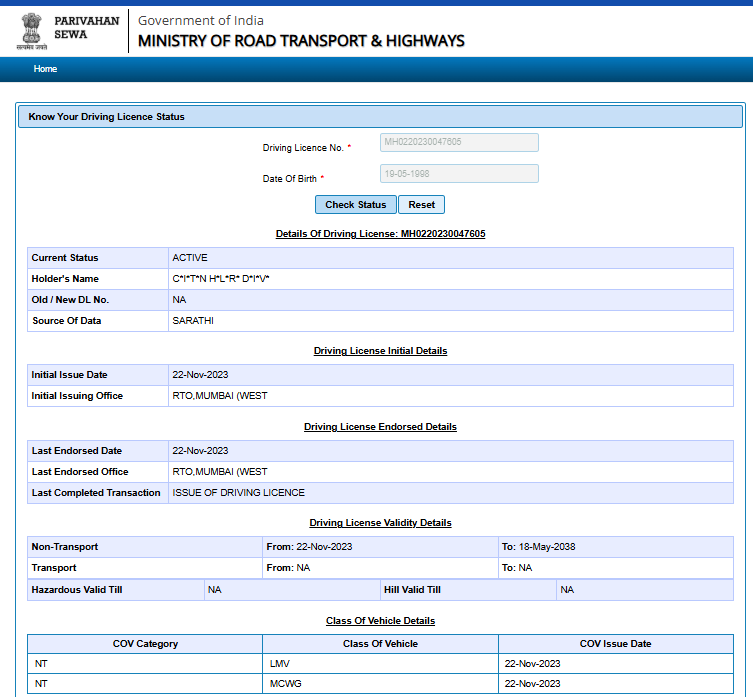Focus the Driving Licence No. input field
The height and width of the screenshot is (697, 753).
[459, 143]
